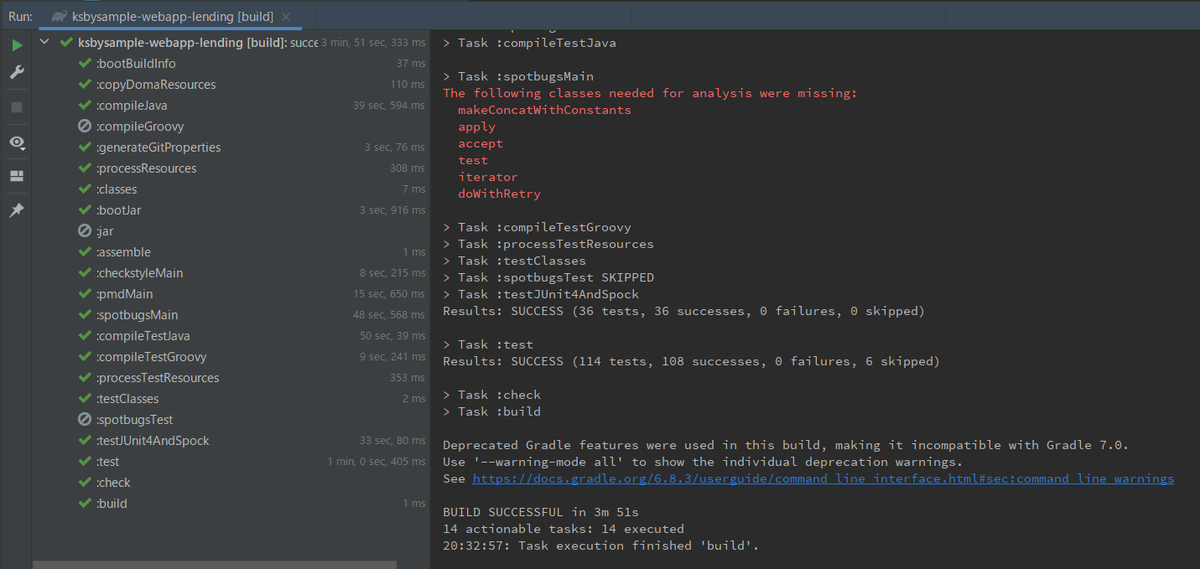The image size is (1200, 569).
Task: Select the :assemble task row
Action: (x=233, y=252)
